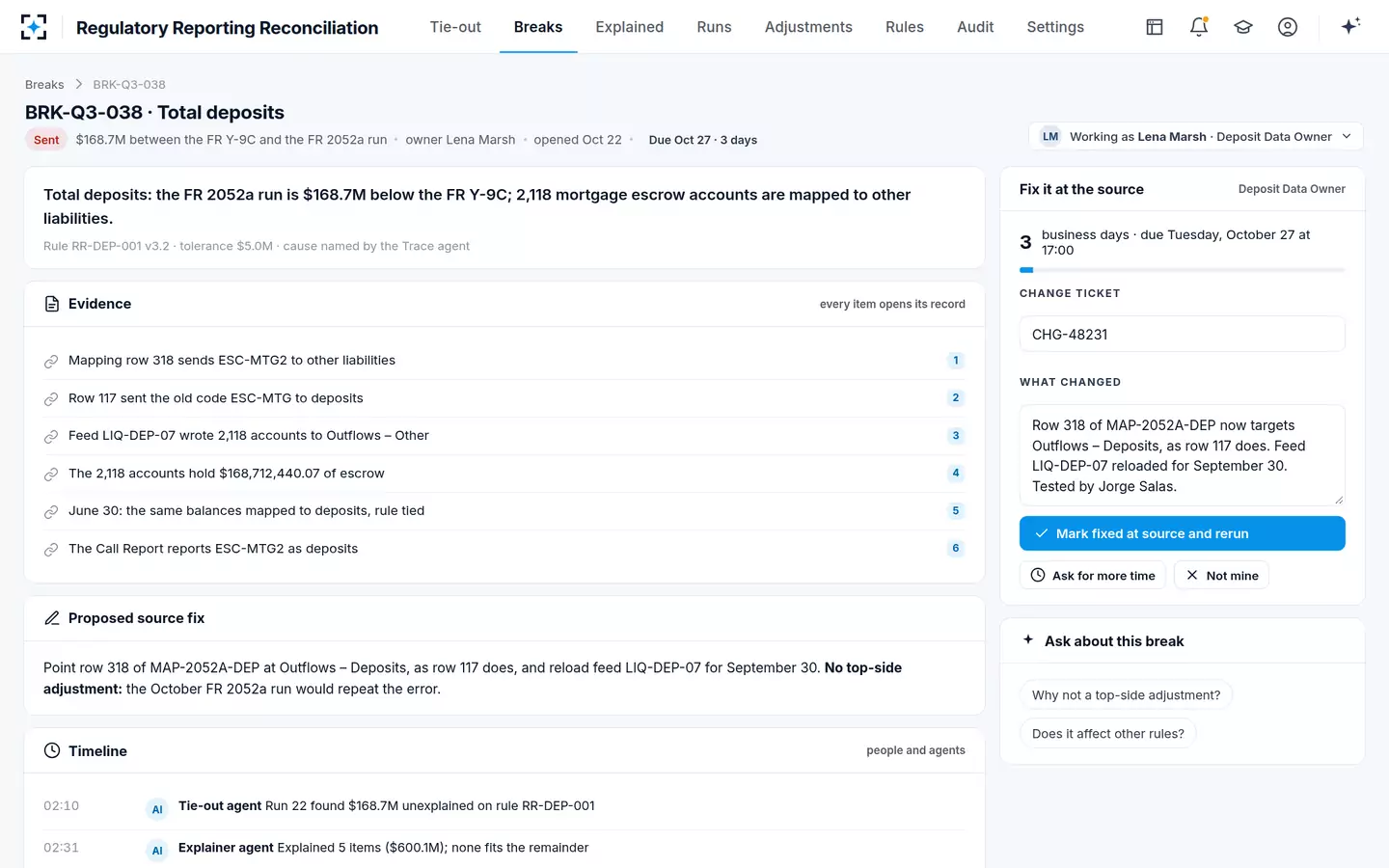The image size is (1389, 868).
Task: Click link icon for Feed LIQ-DEP-07 evidence
Action: (x=51, y=436)
